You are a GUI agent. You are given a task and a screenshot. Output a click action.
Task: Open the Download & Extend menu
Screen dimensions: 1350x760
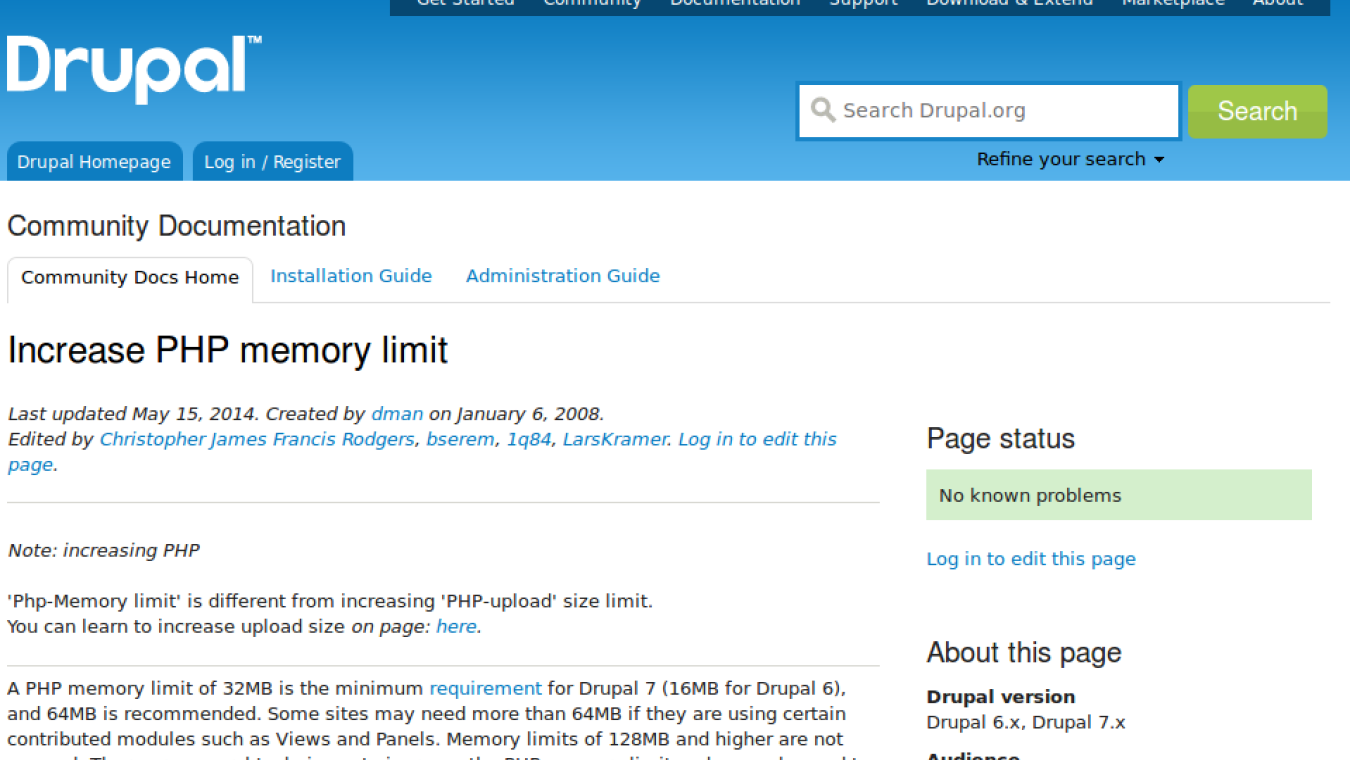1009,4
